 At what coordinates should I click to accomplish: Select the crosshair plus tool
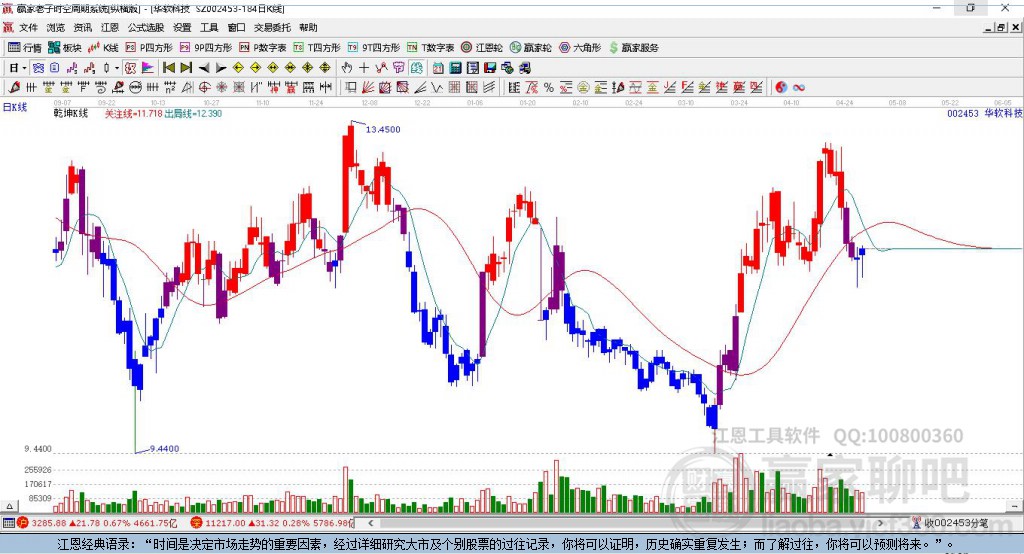[364, 68]
